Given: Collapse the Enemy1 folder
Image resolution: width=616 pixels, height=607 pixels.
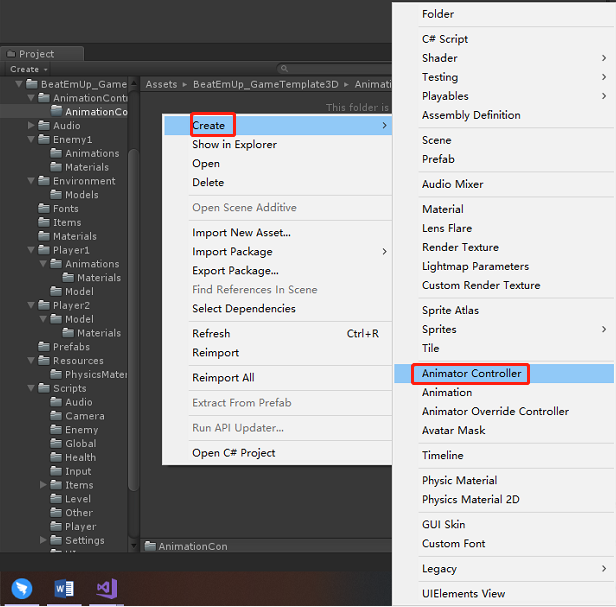Looking at the screenshot, I should [x=31, y=139].
